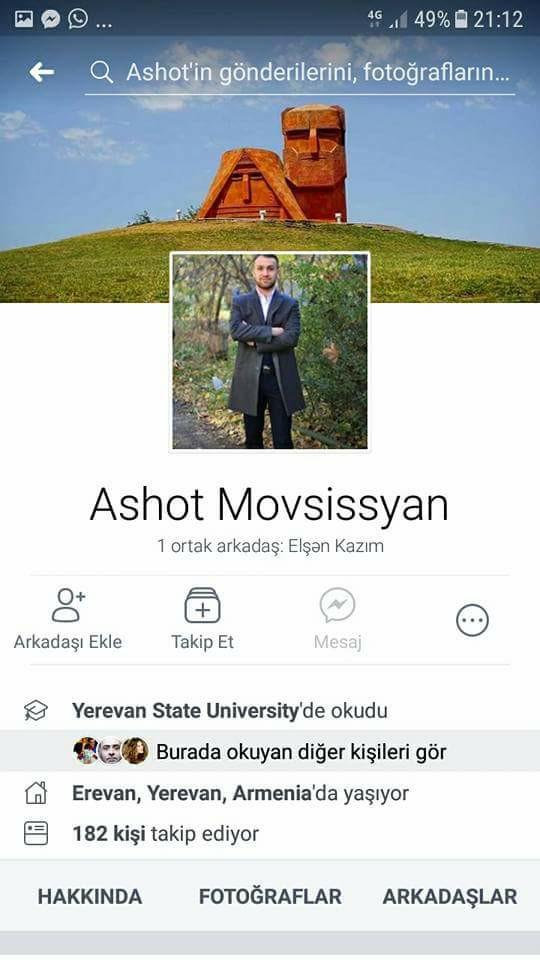Tap the search magnifier icon
540x960 pixels.
[102, 73]
